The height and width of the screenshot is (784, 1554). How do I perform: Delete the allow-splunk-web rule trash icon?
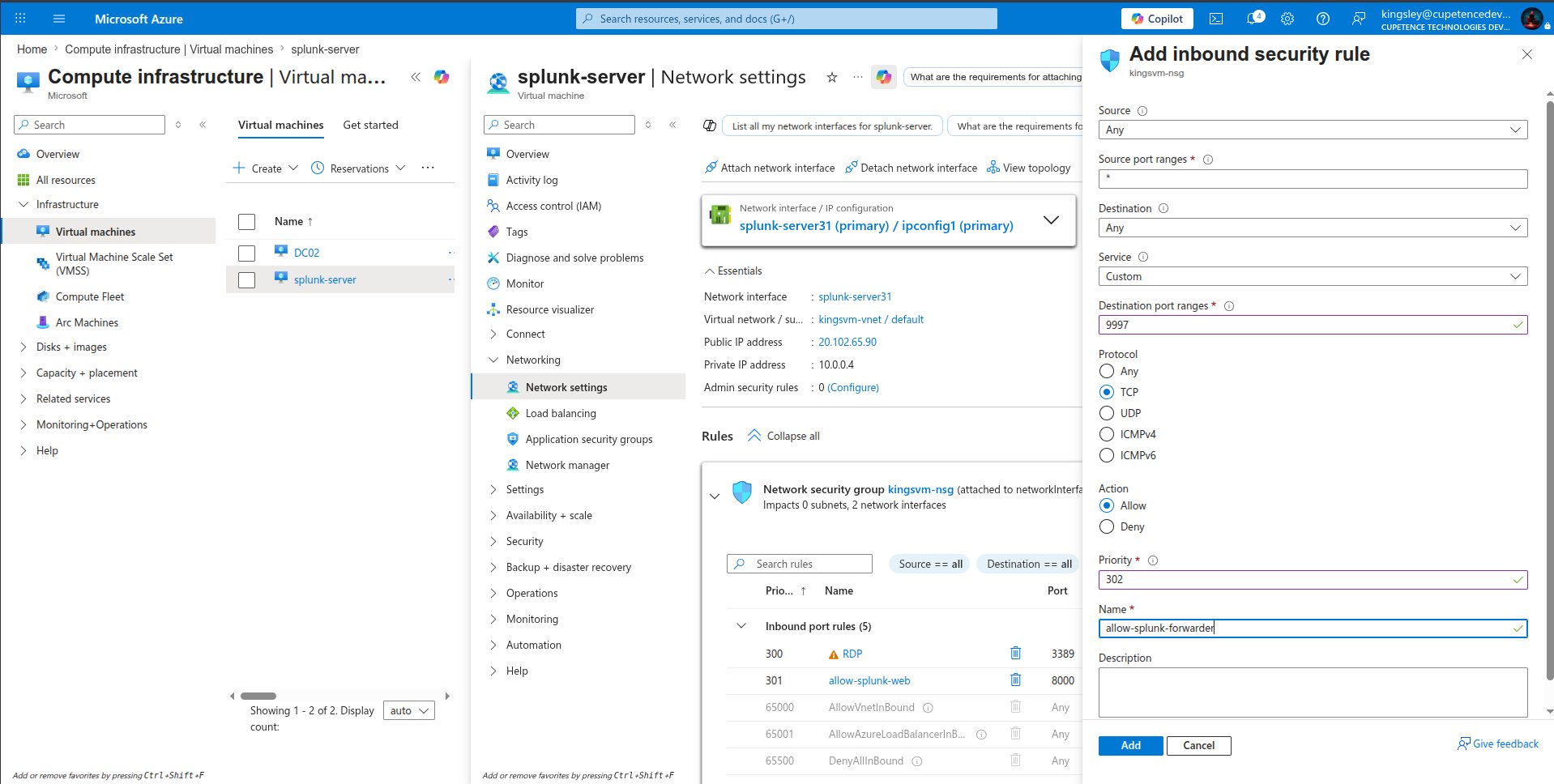coord(1015,680)
